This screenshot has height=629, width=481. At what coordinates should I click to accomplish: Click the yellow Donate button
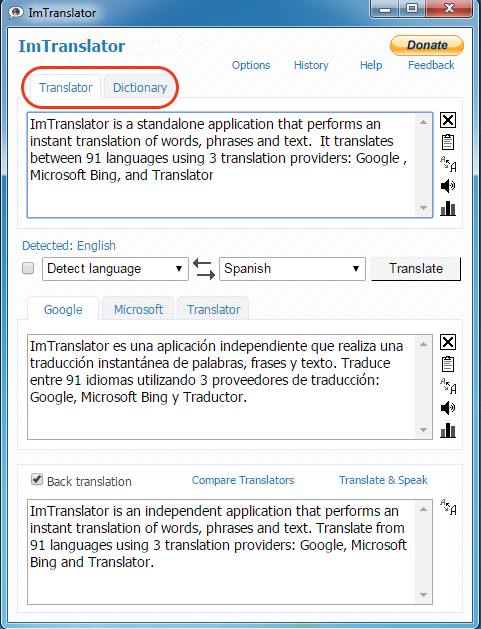pyautogui.click(x=427, y=45)
